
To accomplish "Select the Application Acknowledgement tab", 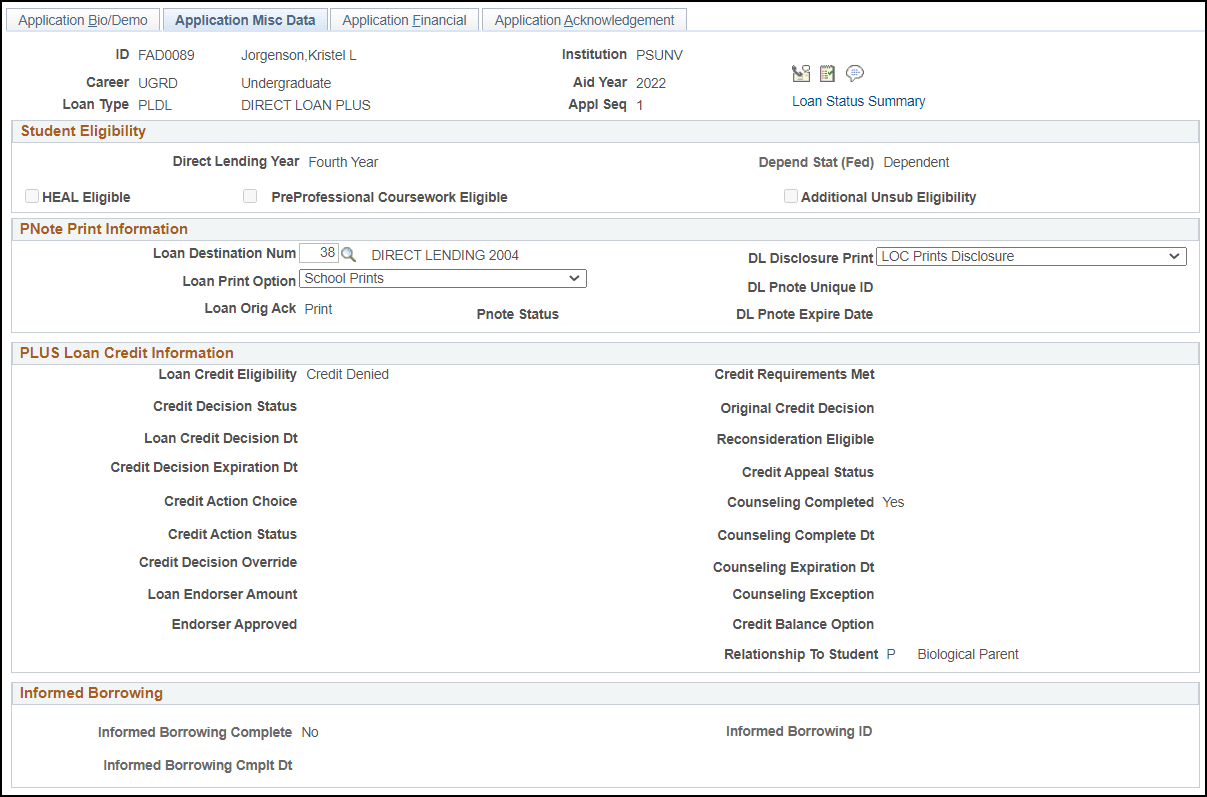I will point(584,19).
